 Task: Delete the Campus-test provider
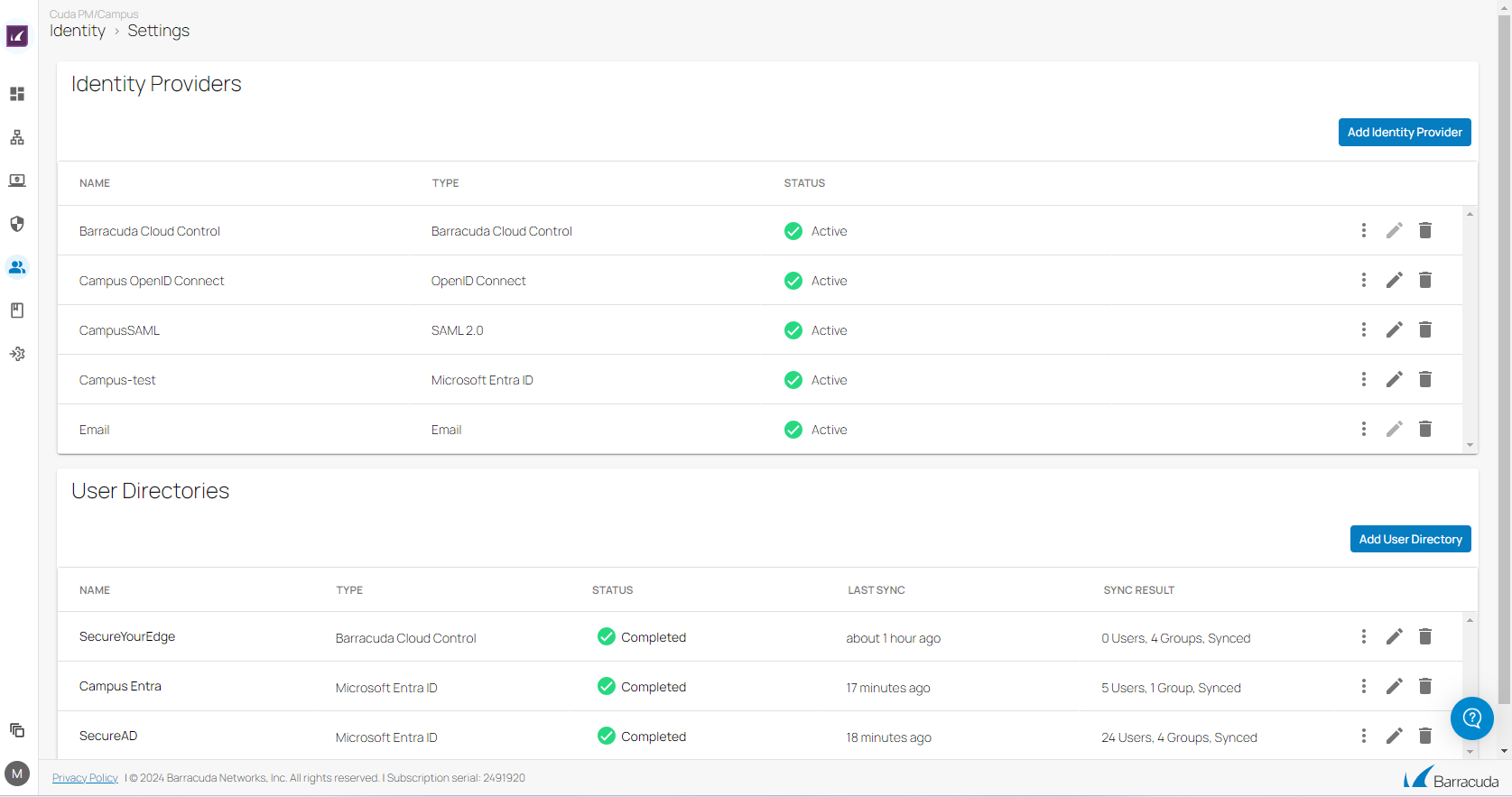click(x=1425, y=379)
